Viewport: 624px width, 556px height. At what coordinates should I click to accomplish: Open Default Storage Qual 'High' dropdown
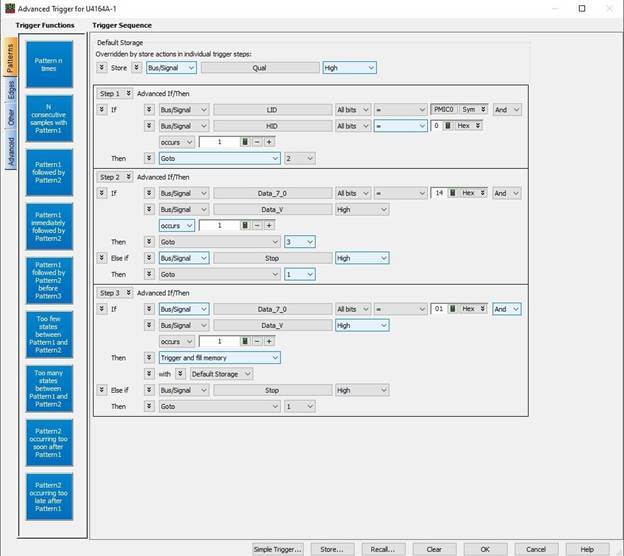pyautogui.click(x=349, y=68)
